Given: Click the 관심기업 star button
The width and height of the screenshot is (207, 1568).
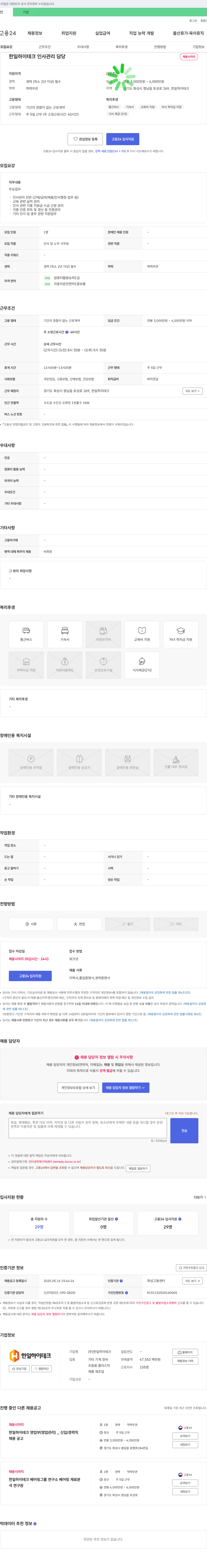Looking at the screenshot, I should point(19,1369).
